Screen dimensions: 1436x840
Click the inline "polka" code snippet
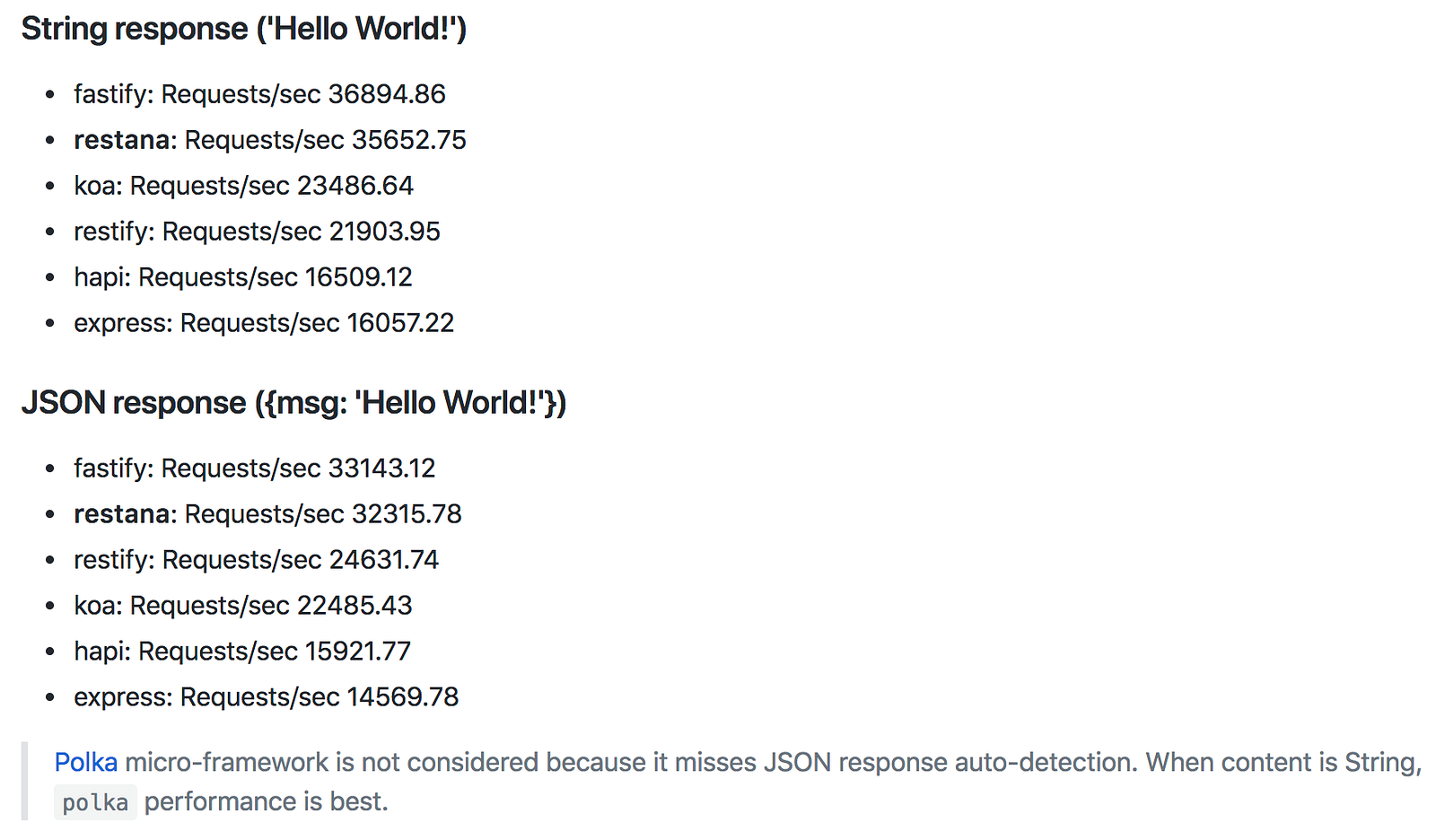point(95,802)
